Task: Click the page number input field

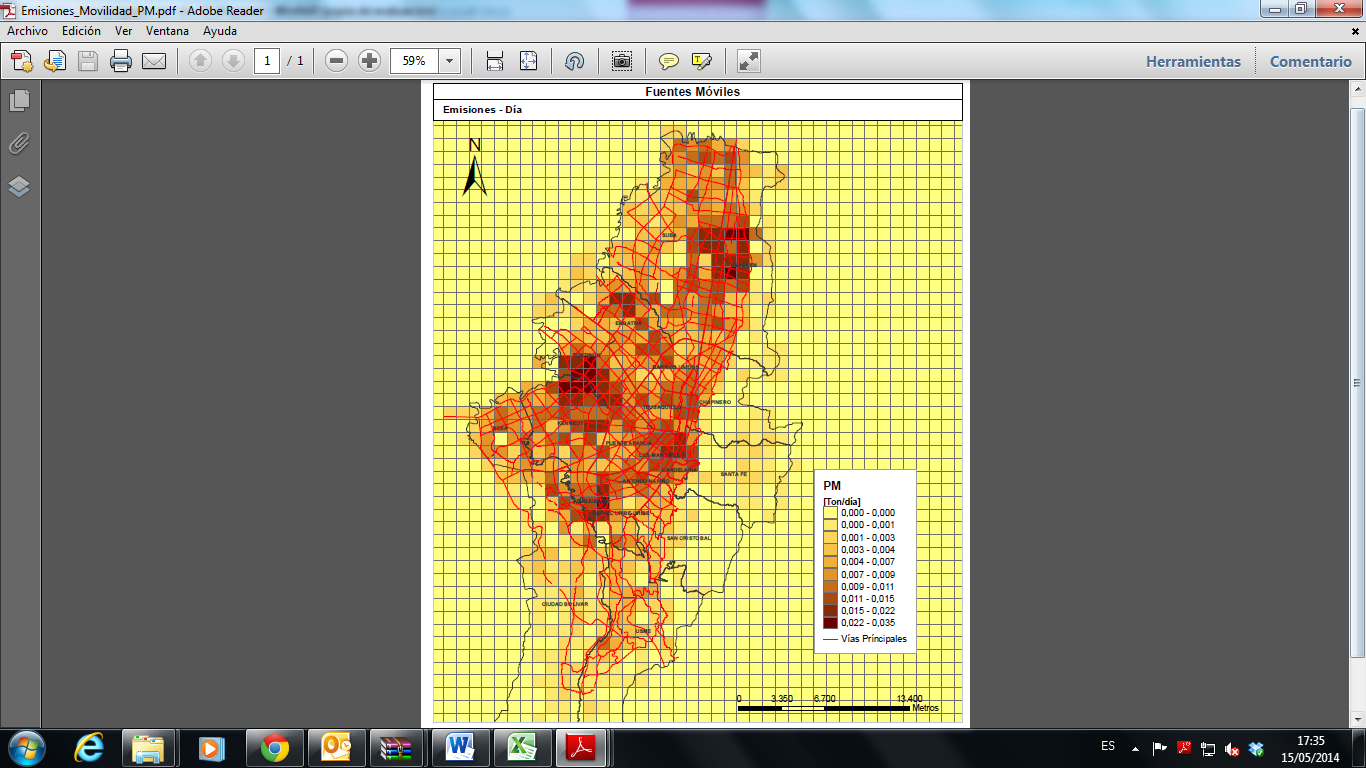Action: (266, 61)
